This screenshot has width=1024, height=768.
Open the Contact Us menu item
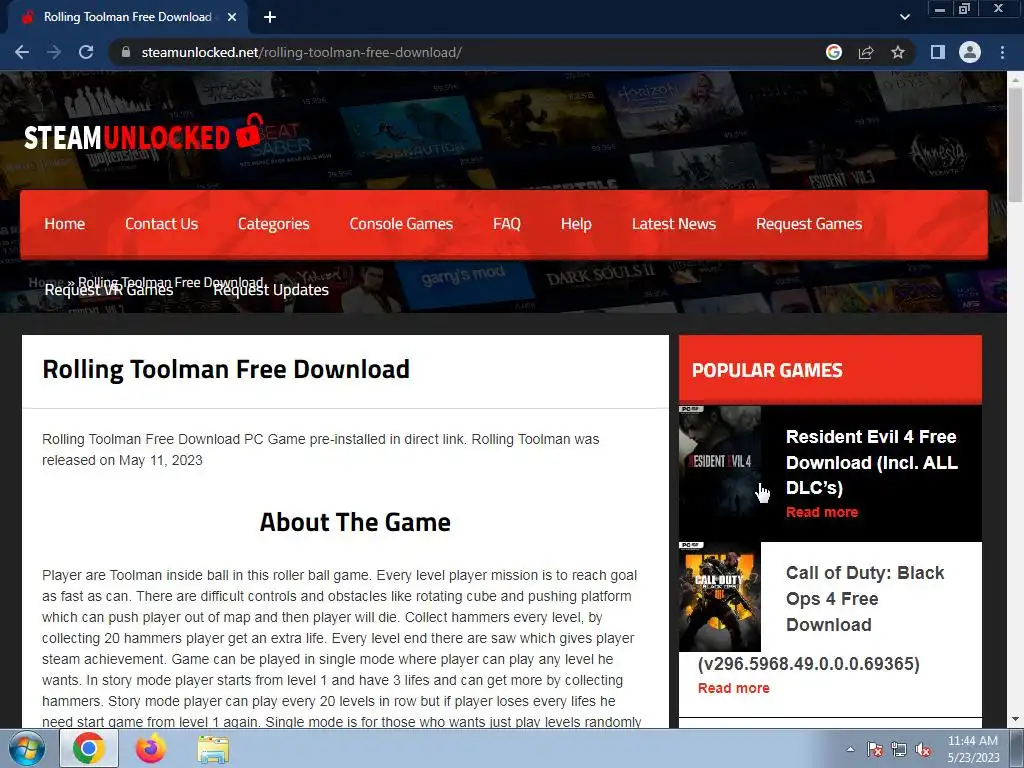[161, 224]
